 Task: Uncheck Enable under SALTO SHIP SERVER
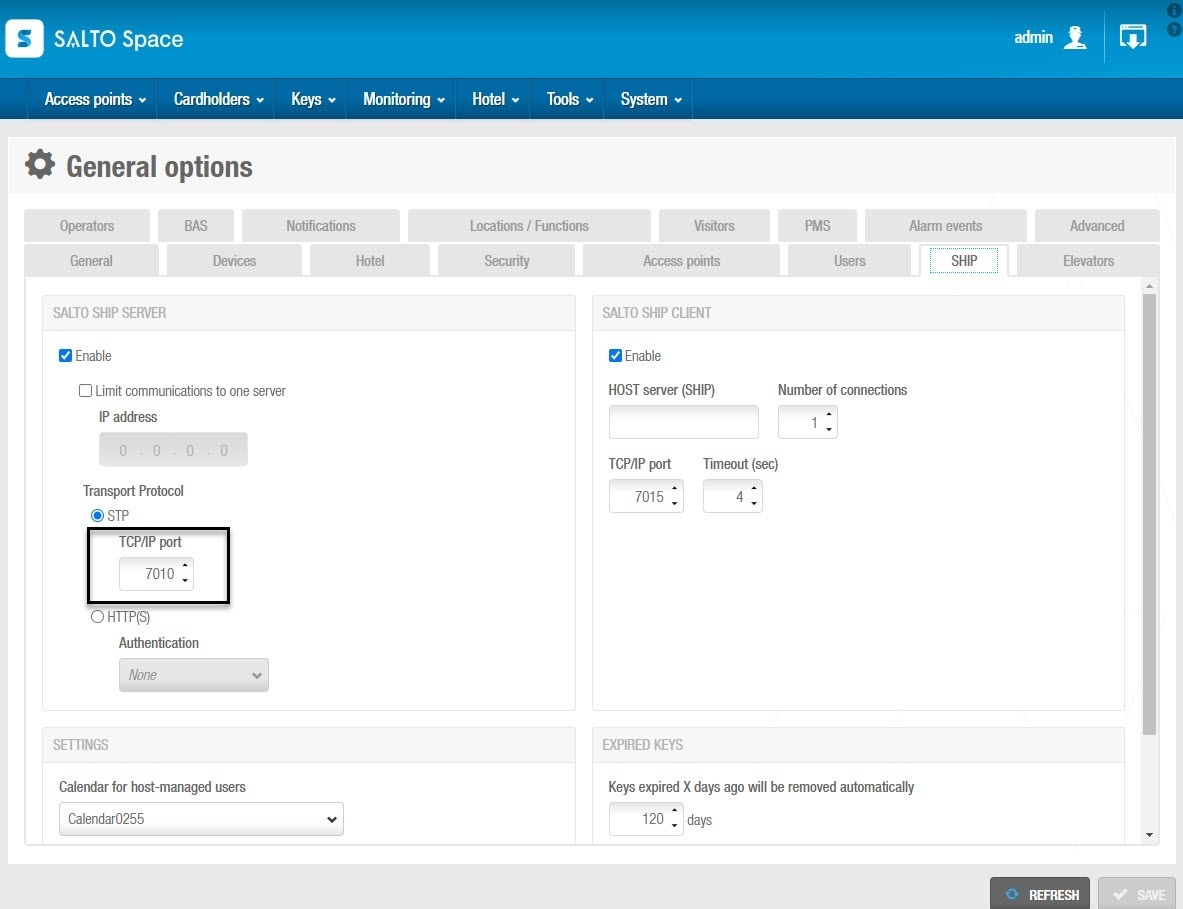coord(66,355)
